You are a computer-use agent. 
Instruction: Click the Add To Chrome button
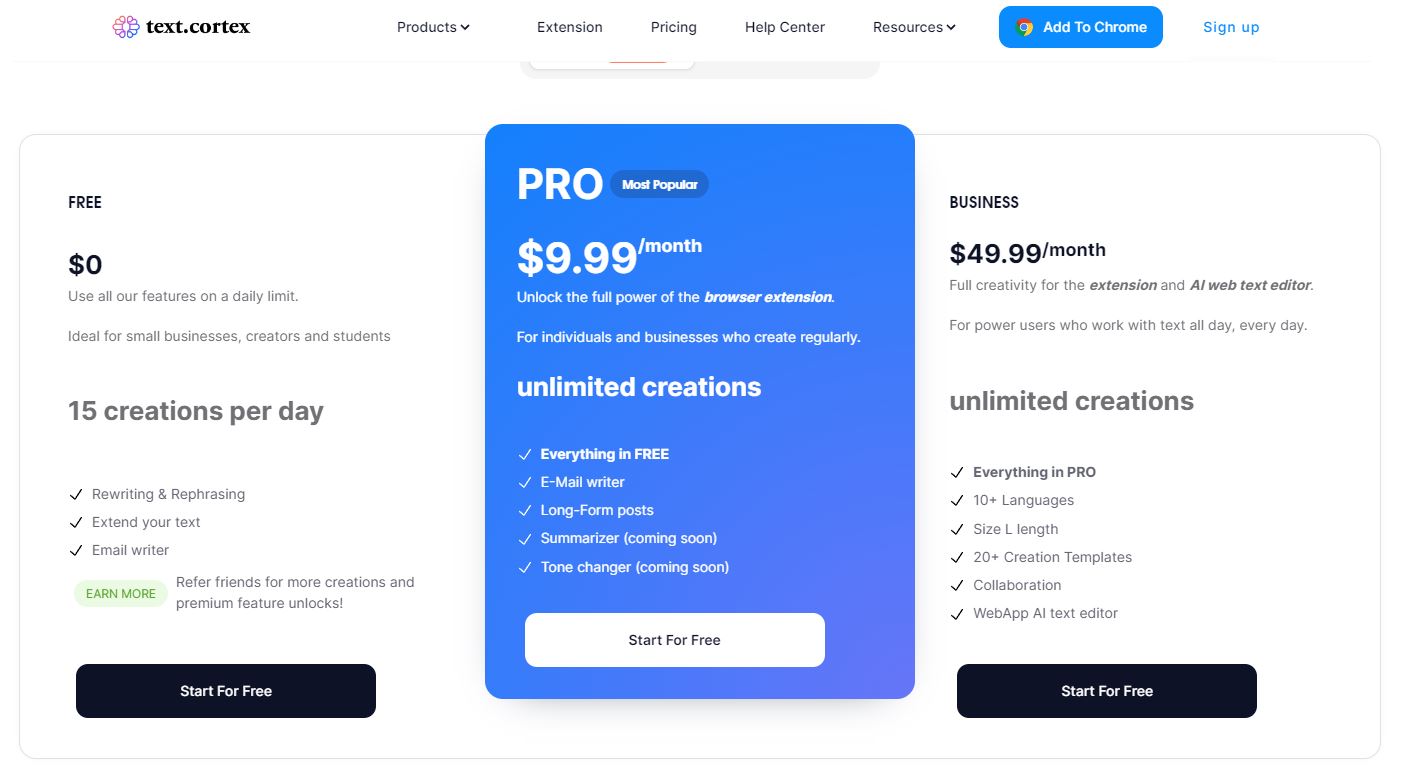1080,27
